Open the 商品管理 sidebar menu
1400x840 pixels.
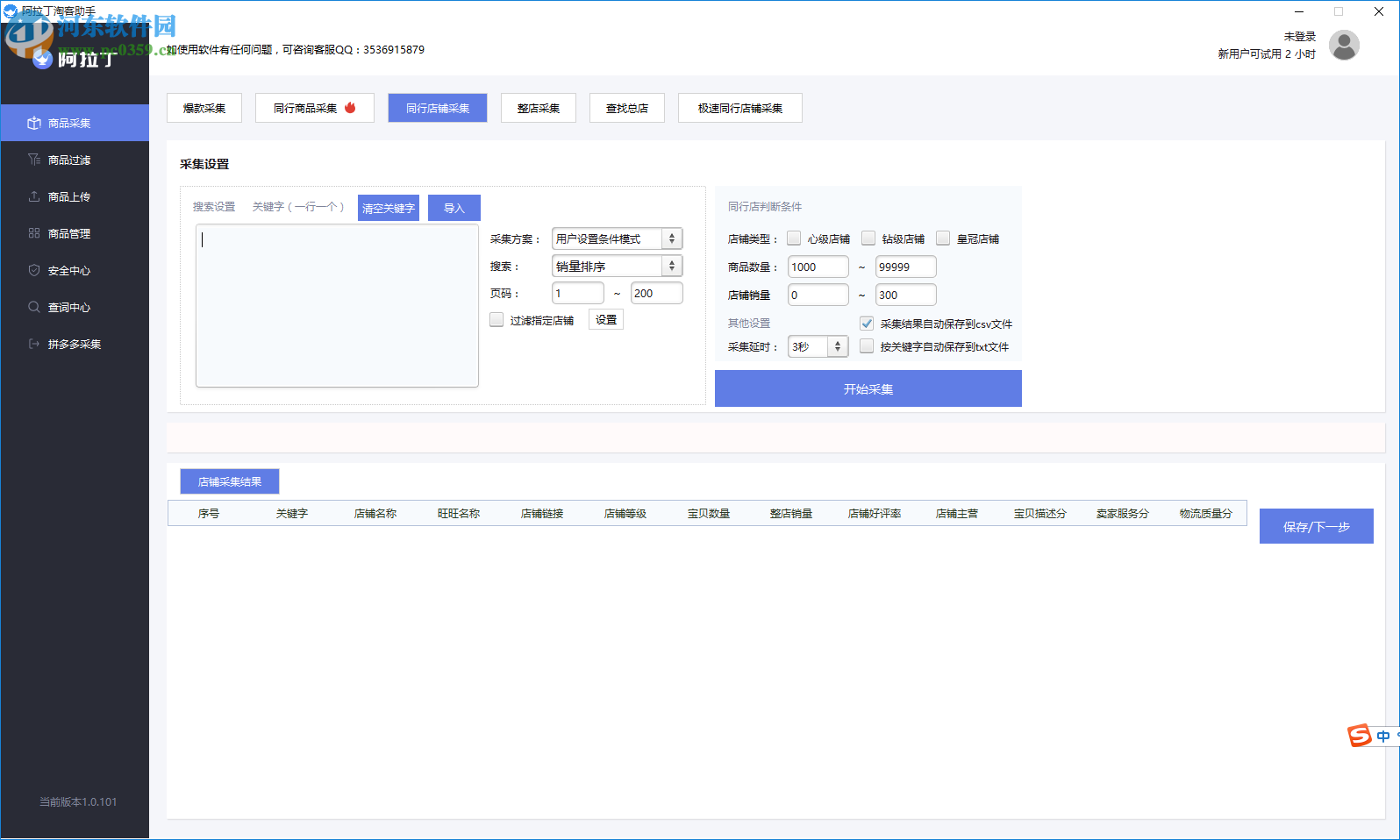(75, 233)
